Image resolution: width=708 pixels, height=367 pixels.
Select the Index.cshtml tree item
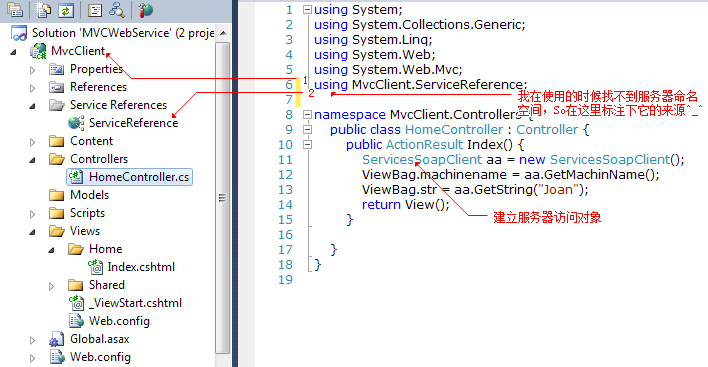tap(141, 267)
